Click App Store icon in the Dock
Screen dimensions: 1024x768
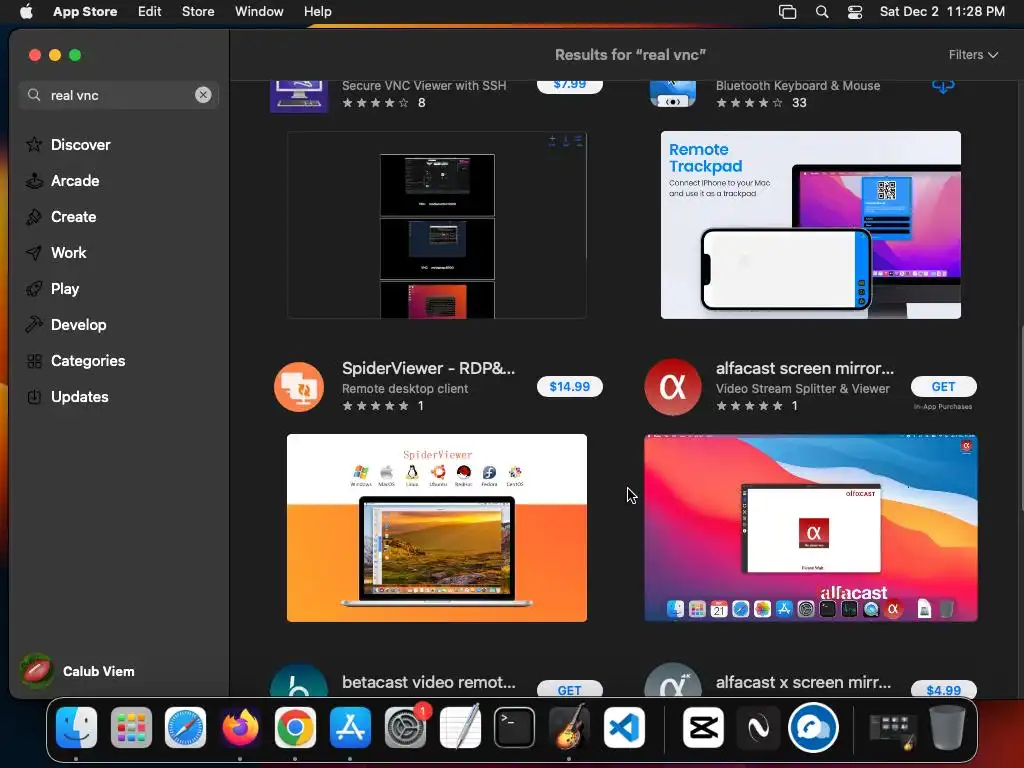(x=350, y=728)
